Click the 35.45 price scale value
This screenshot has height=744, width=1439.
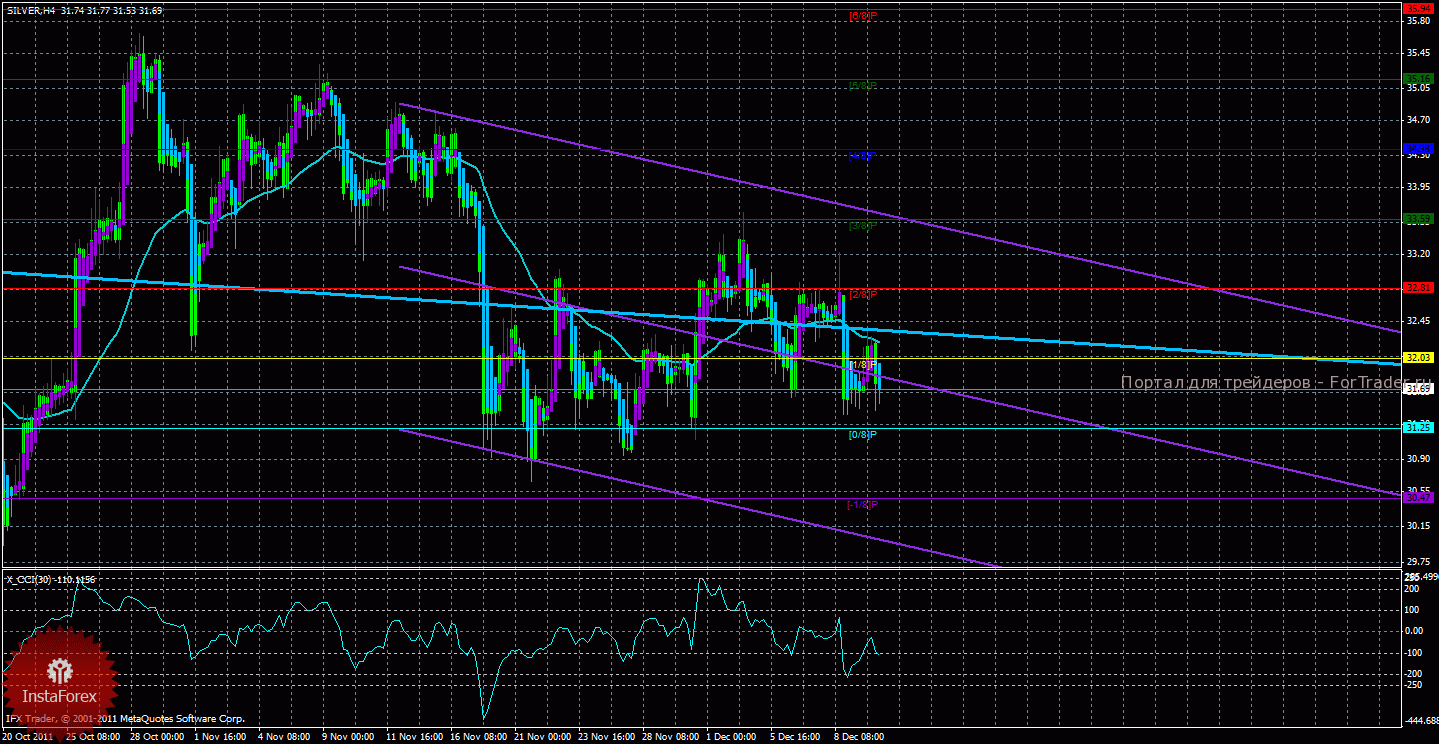tap(1418, 53)
